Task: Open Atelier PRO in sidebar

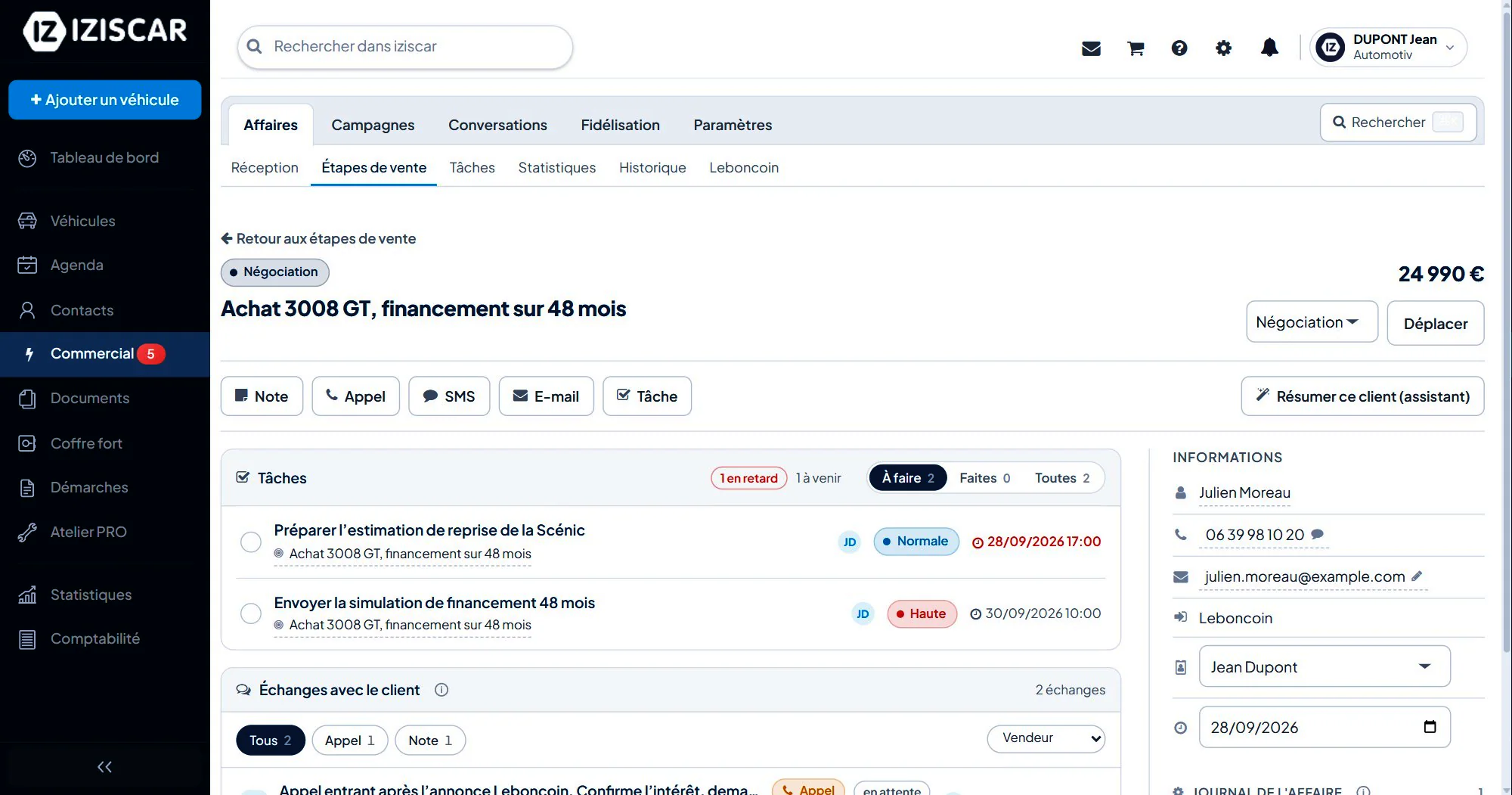Action: point(105,532)
